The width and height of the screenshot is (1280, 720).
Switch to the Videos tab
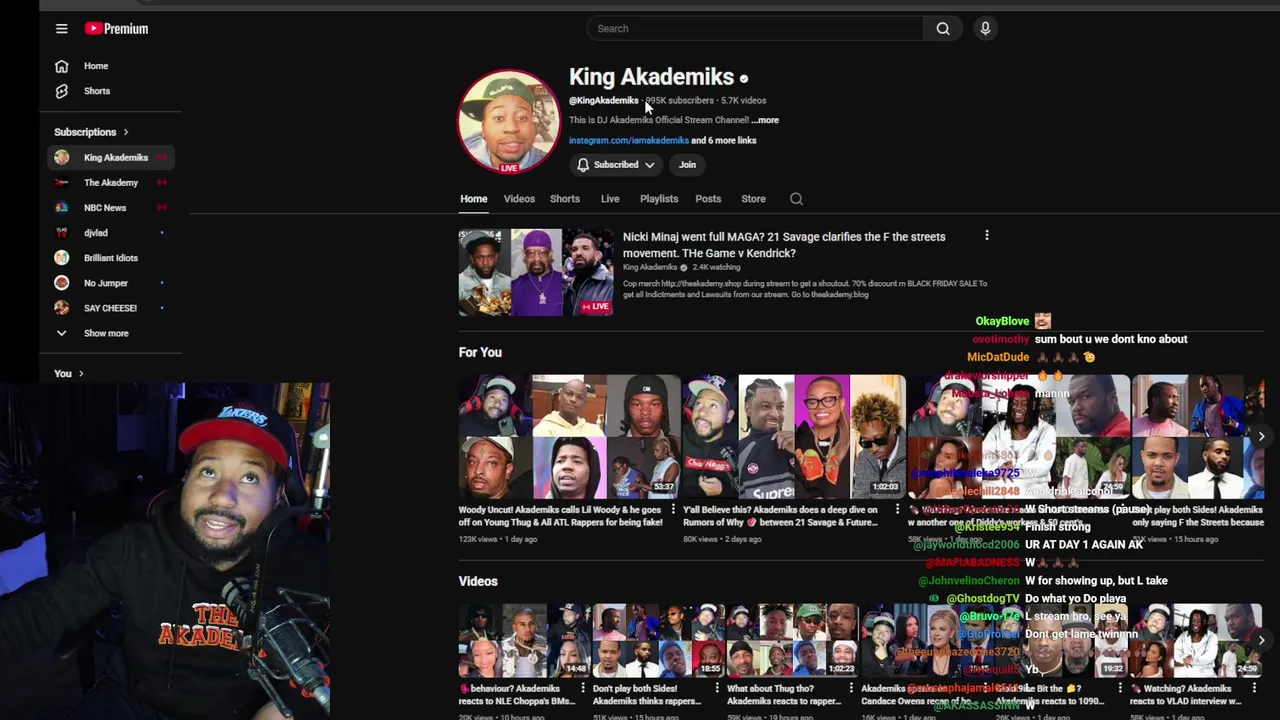tap(519, 199)
